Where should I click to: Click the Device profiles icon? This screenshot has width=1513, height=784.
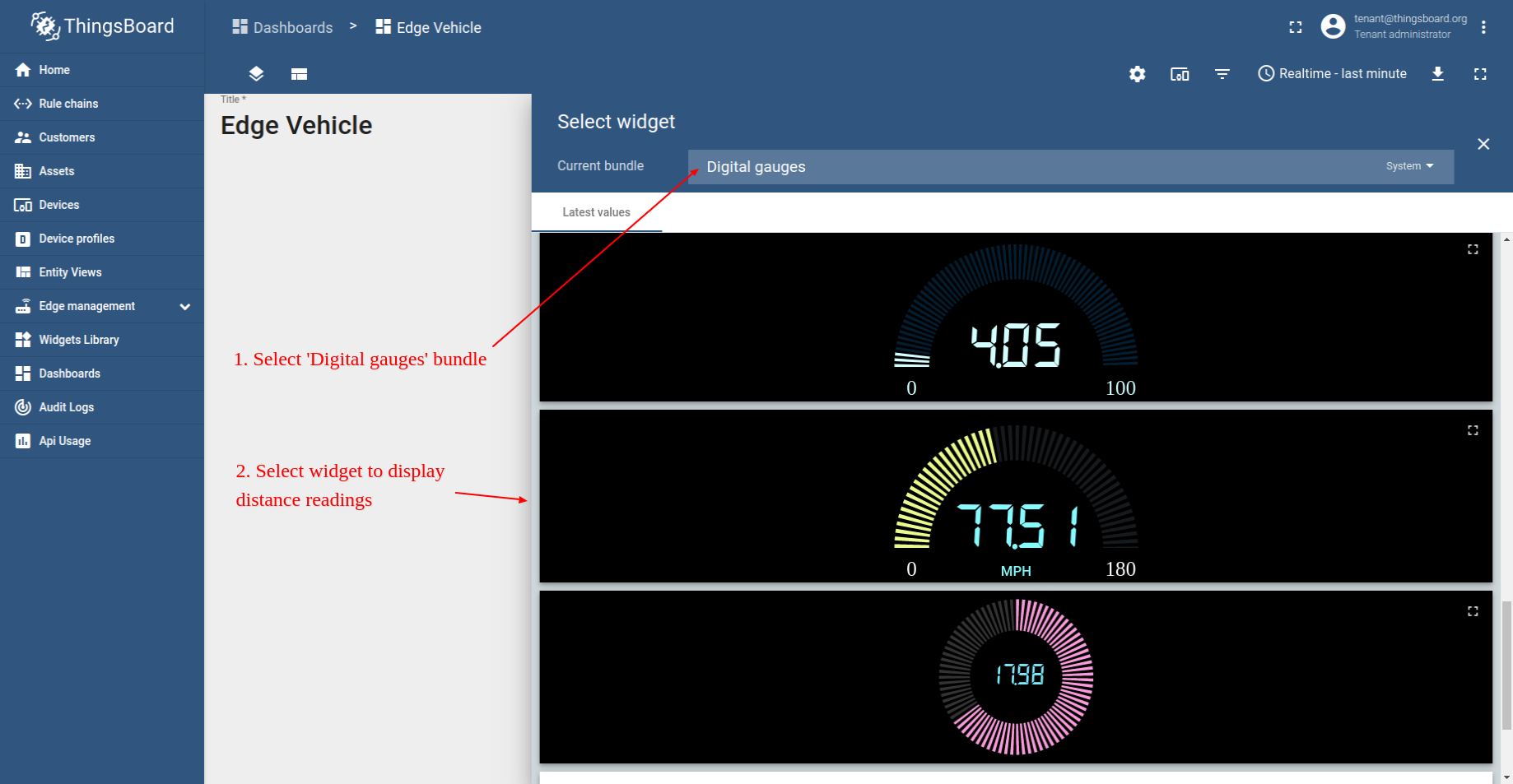(x=23, y=239)
